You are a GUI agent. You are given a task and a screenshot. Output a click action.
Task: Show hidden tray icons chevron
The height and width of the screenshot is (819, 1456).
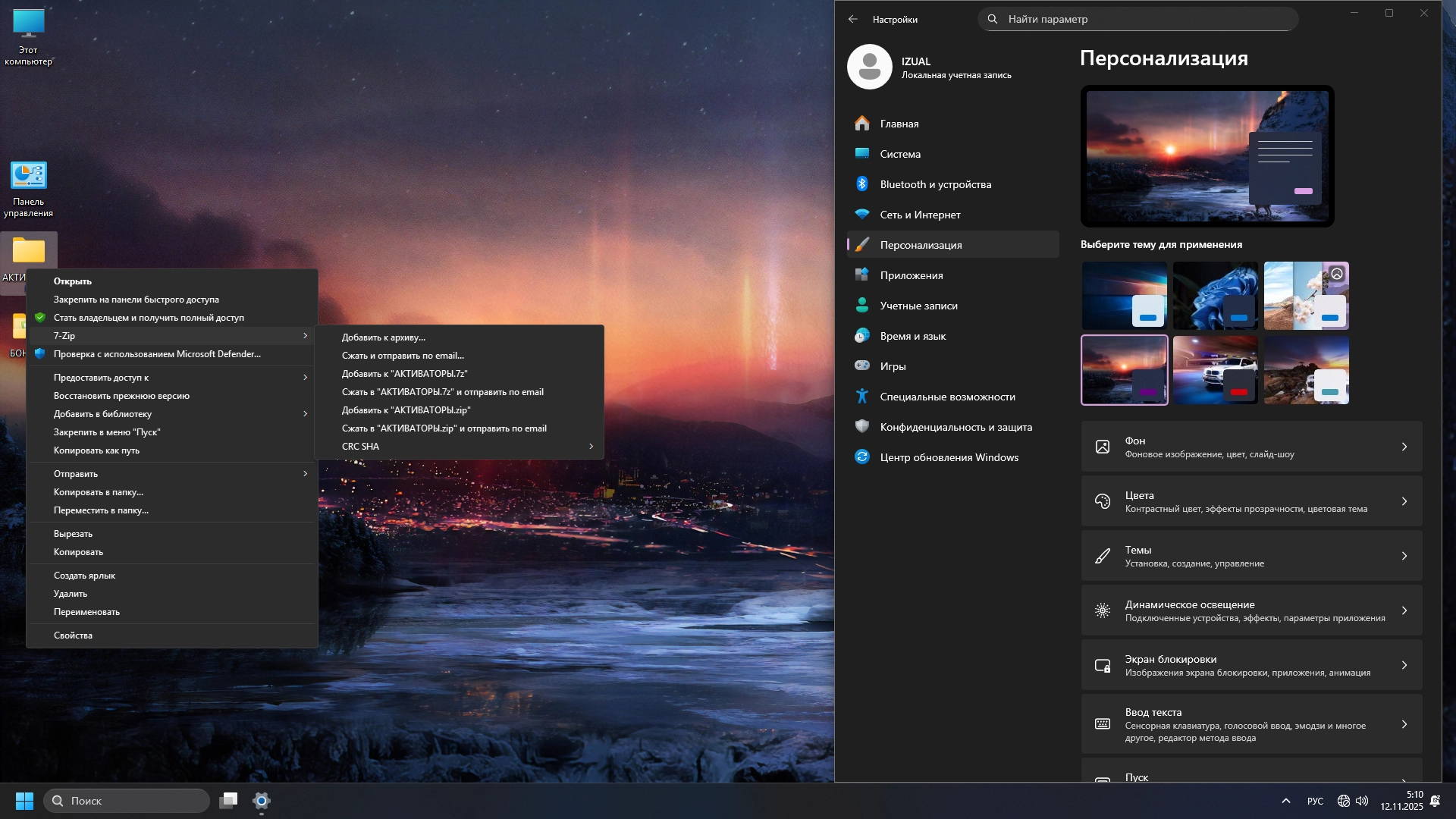pos(1286,801)
